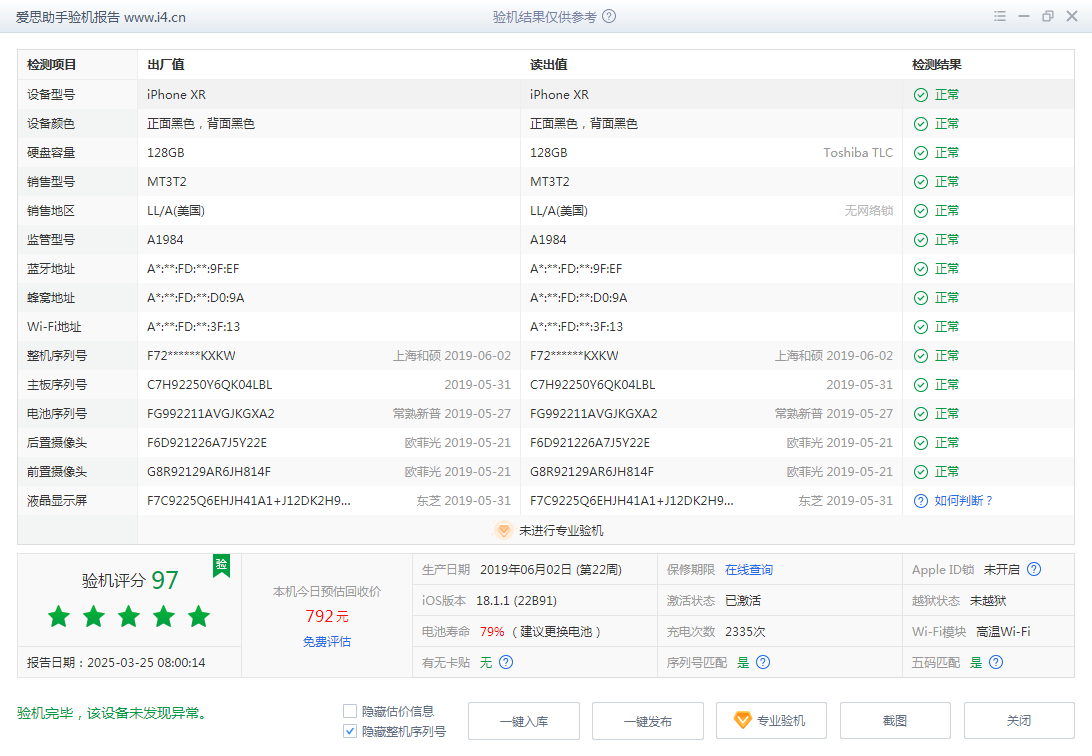Image resolution: width=1092 pixels, height=756 pixels.
Task: Click the 检测项目 column header
Action: [52, 65]
